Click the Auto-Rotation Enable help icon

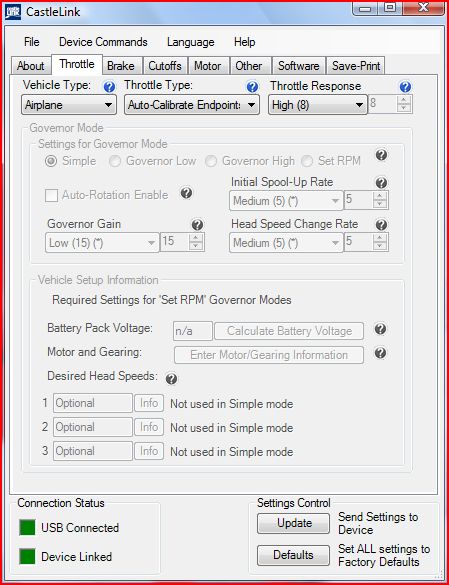tap(187, 193)
